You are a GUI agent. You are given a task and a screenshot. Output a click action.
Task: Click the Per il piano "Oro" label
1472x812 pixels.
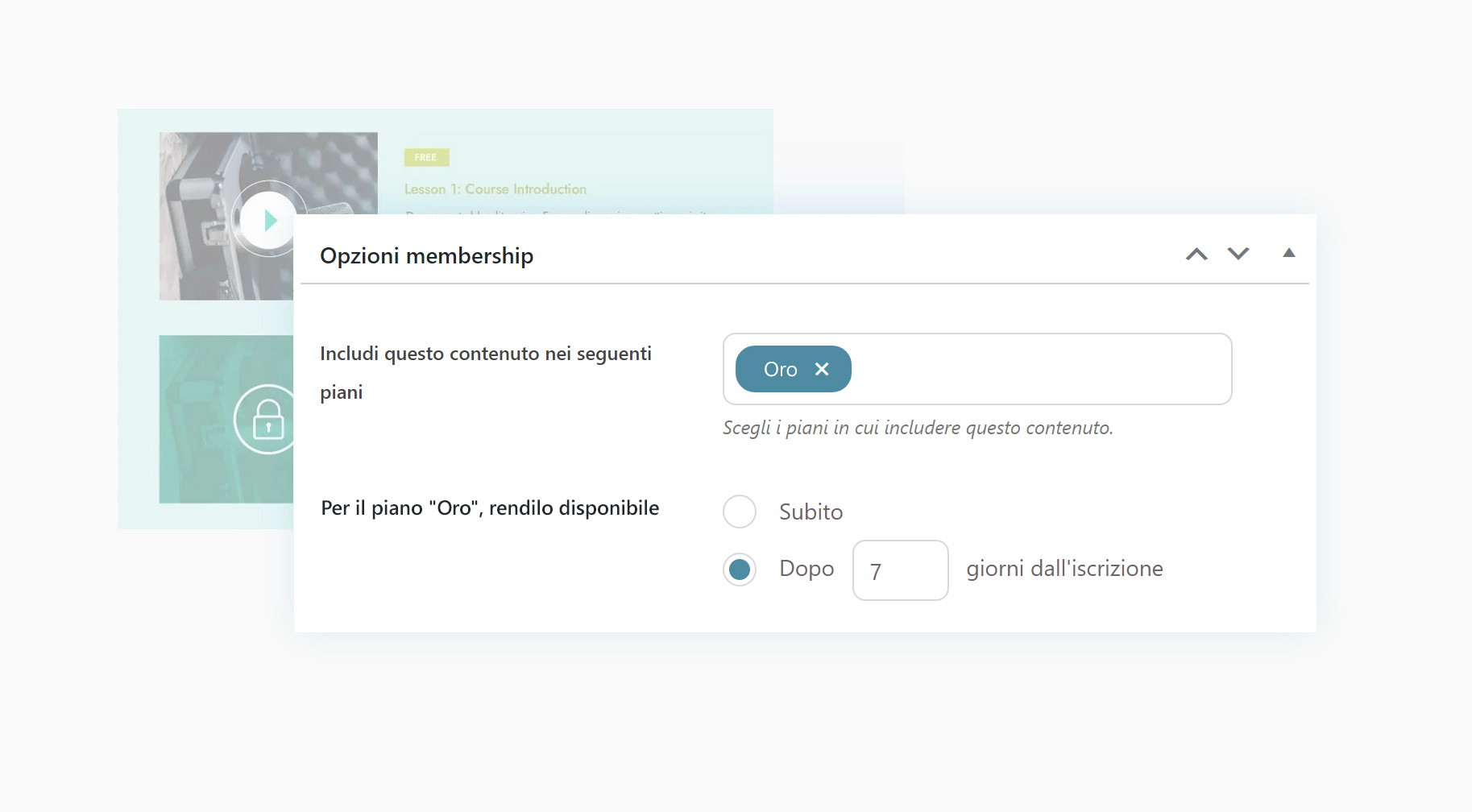tap(490, 508)
